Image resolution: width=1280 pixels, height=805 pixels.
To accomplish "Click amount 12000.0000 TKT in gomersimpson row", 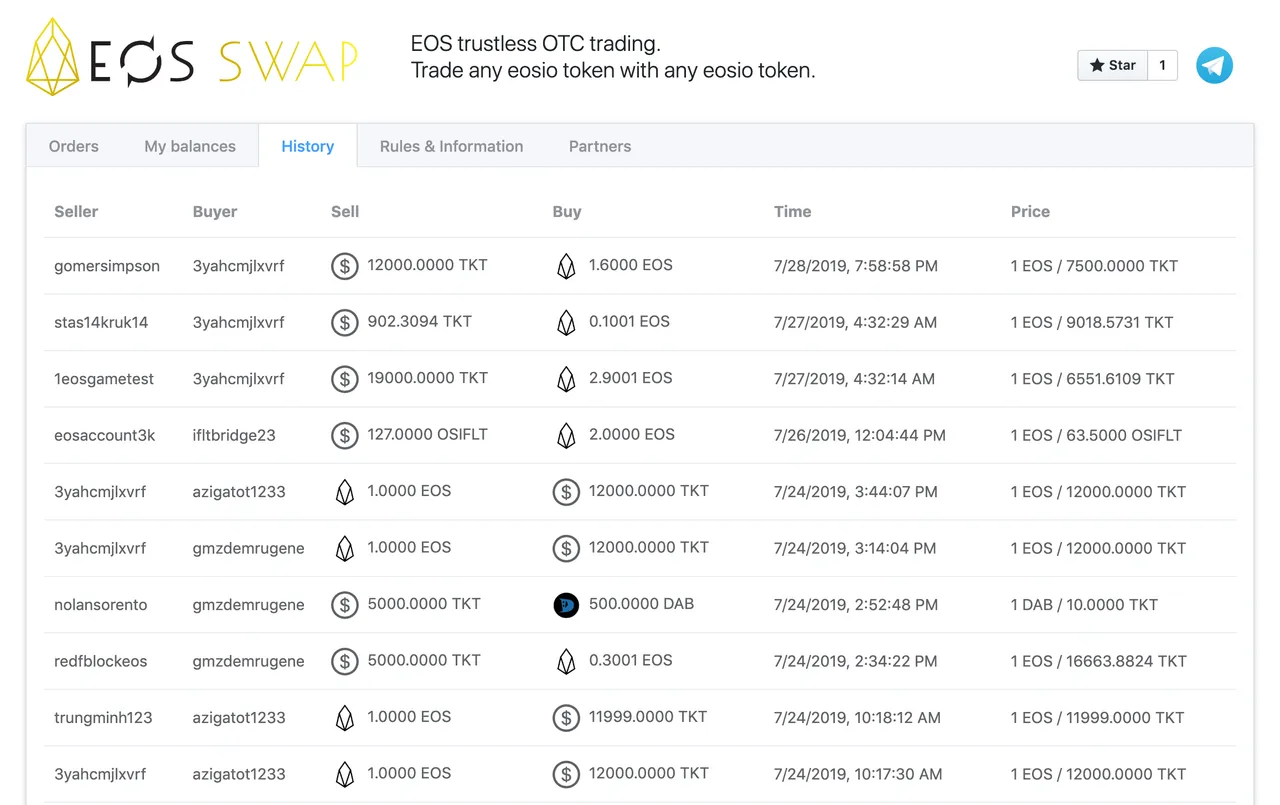I will point(428,265).
